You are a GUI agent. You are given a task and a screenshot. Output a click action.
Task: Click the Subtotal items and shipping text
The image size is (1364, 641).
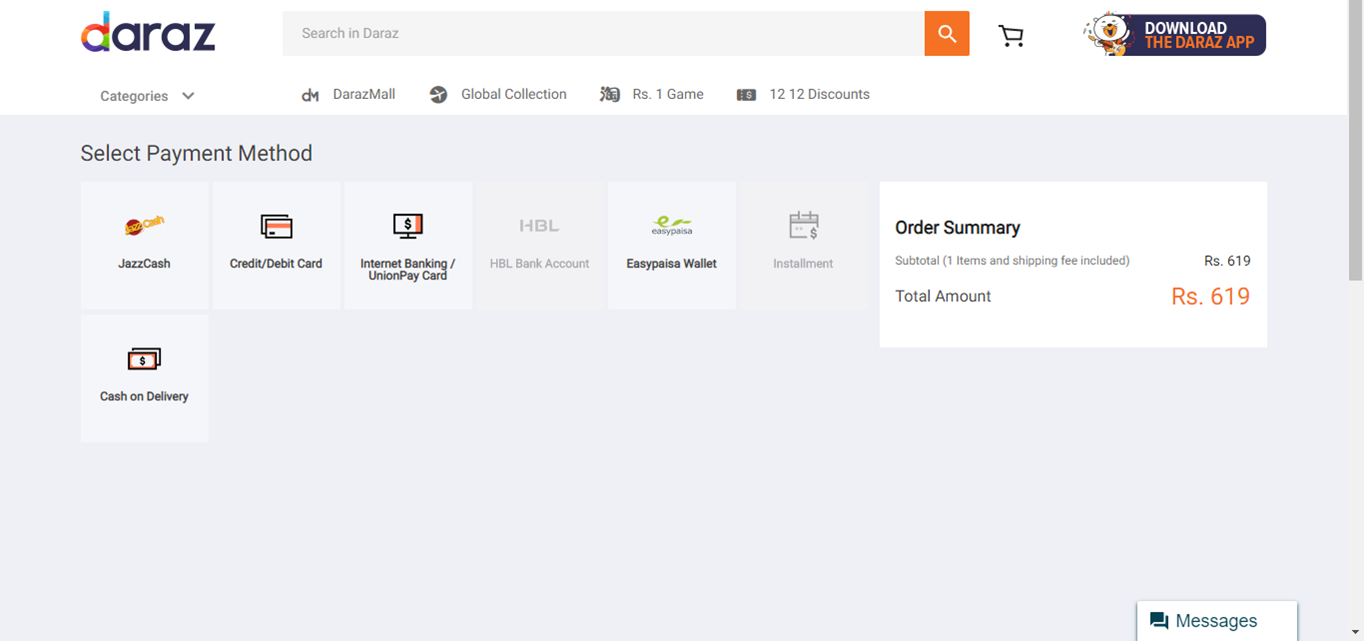point(1012,261)
